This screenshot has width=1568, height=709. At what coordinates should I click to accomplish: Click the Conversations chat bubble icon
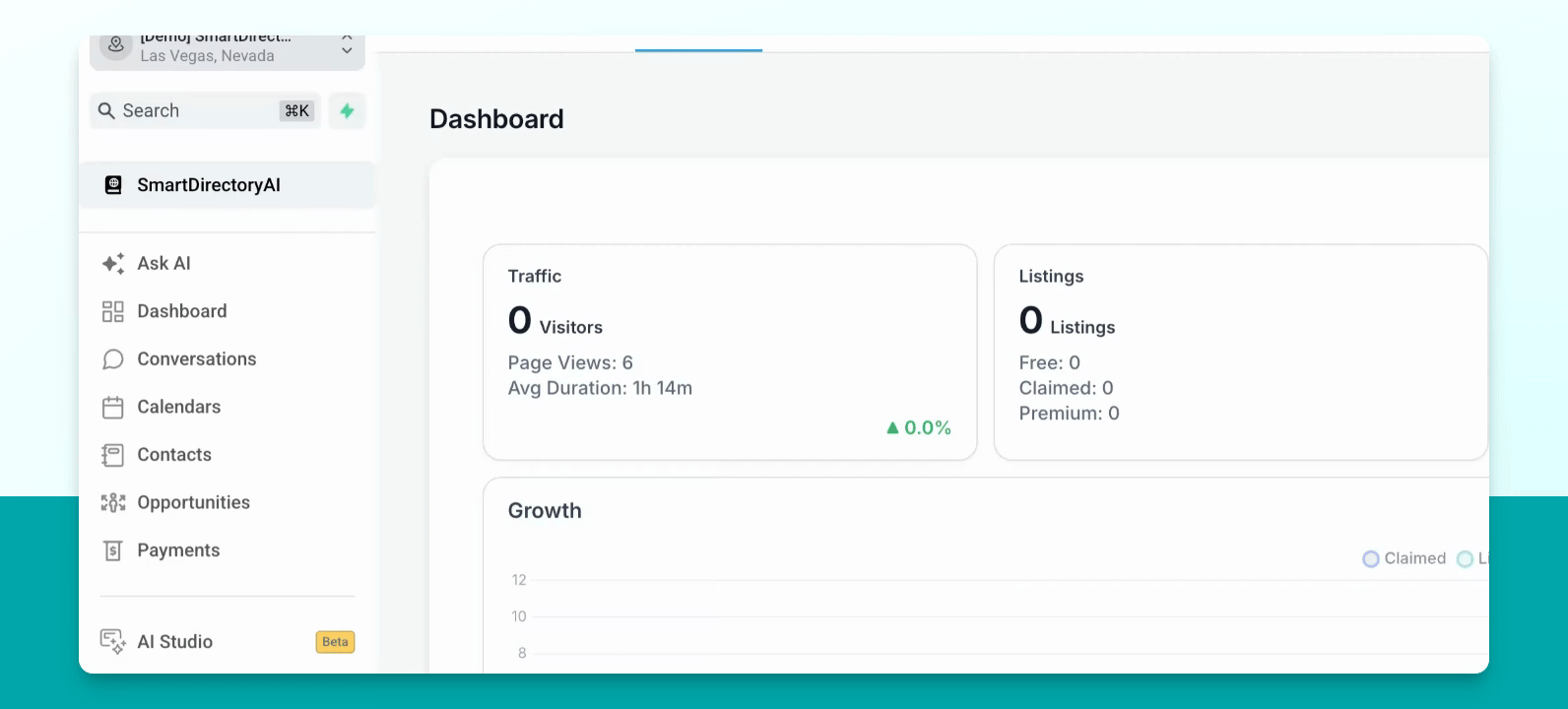point(113,359)
